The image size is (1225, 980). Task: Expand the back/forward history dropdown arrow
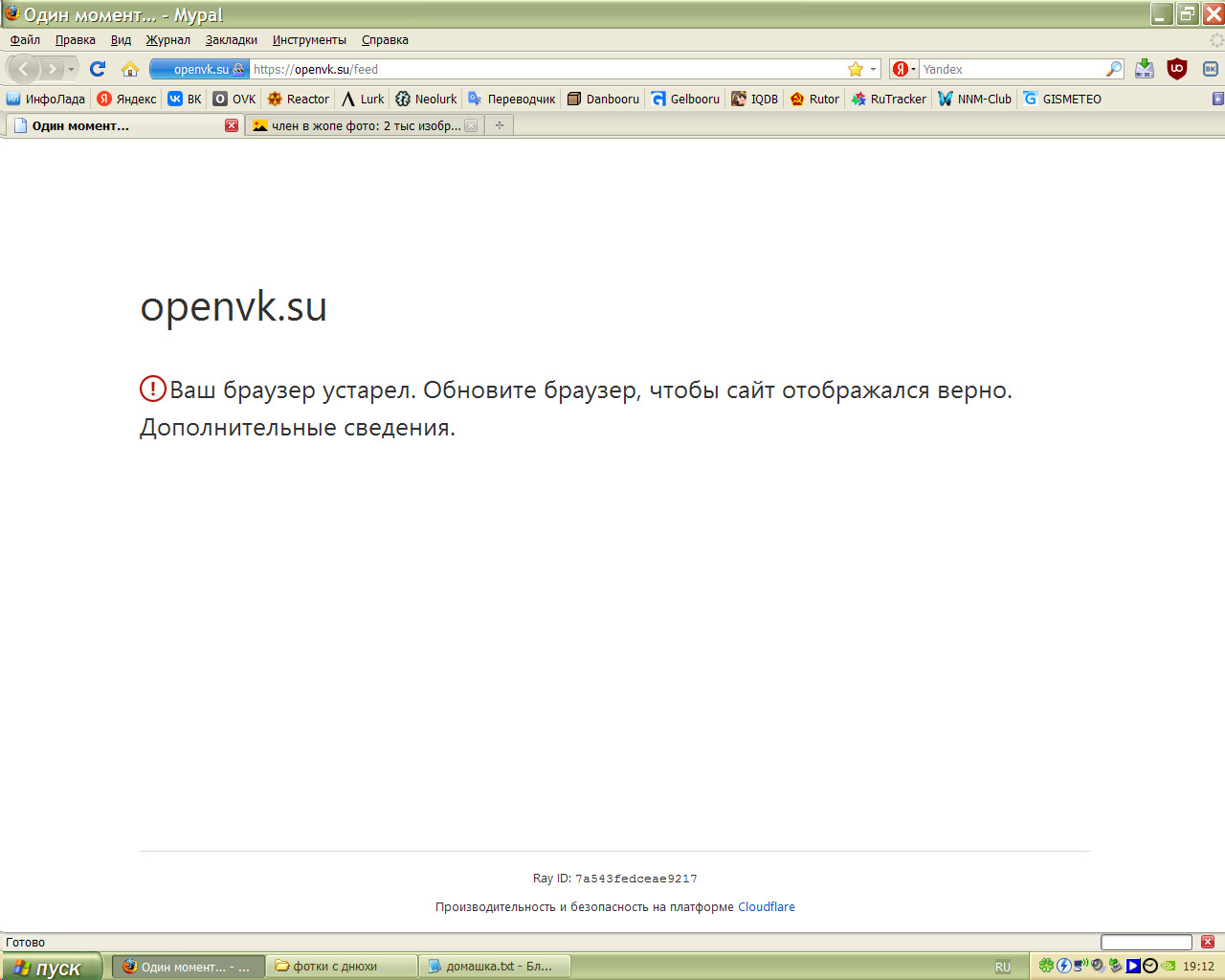(71, 69)
